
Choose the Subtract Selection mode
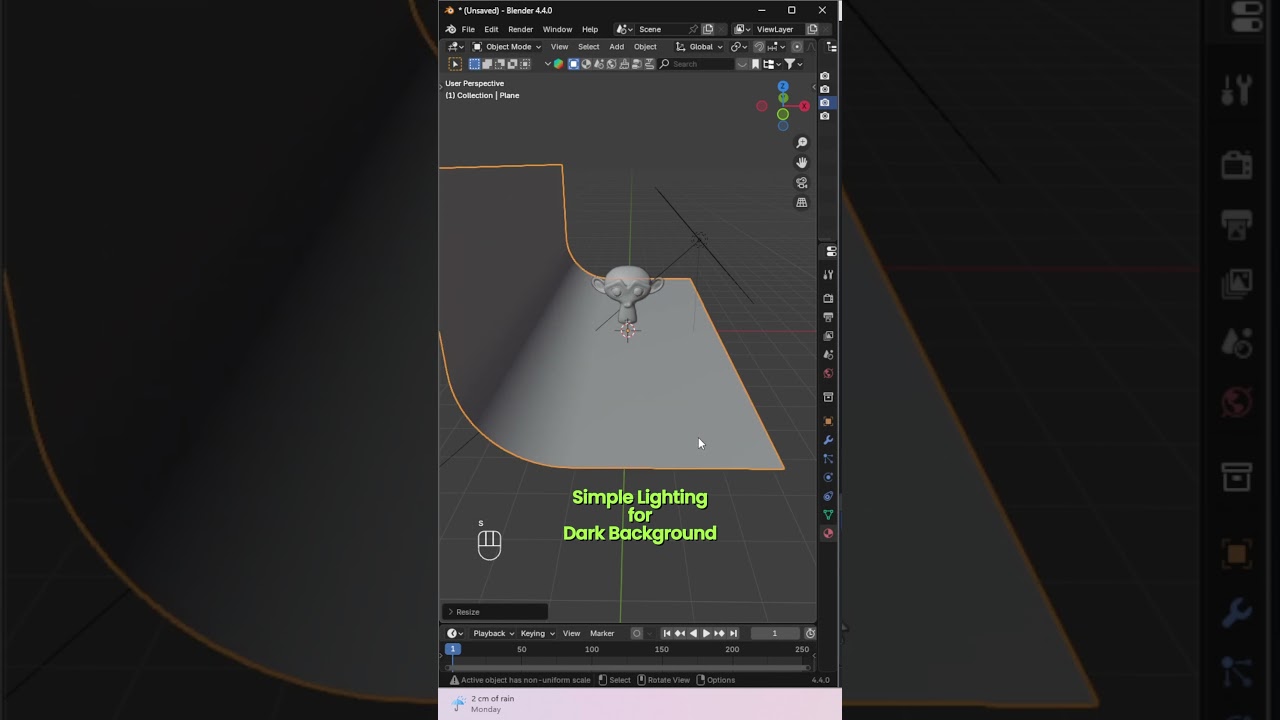coord(500,64)
